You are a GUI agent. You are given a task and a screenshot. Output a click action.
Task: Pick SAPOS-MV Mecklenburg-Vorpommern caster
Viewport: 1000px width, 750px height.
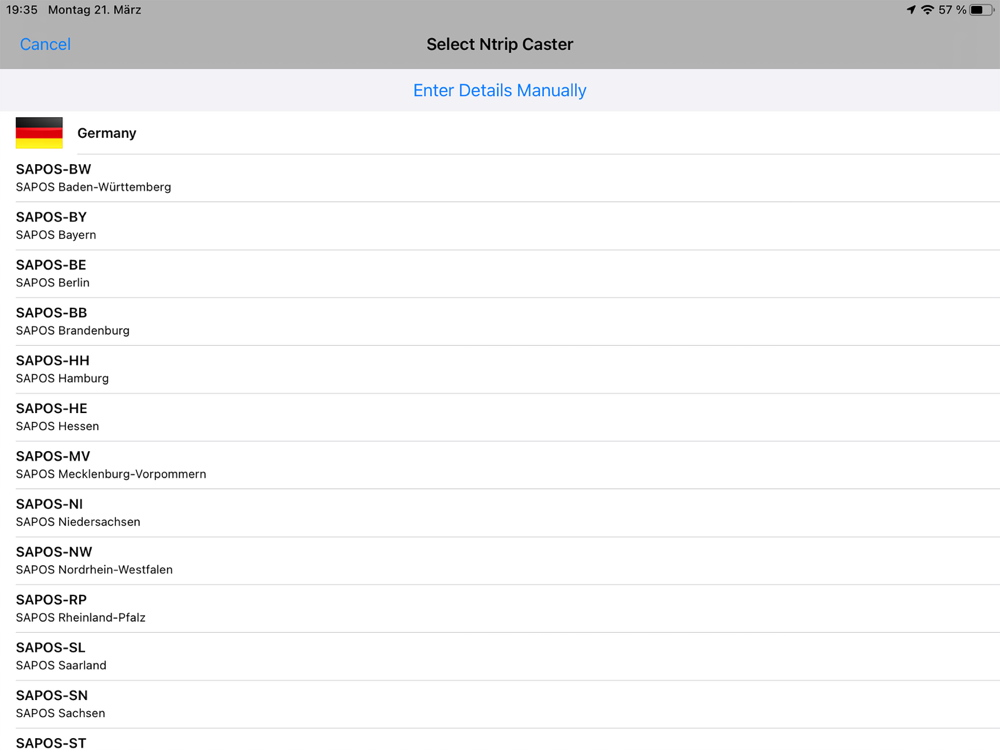click(500, 465)
